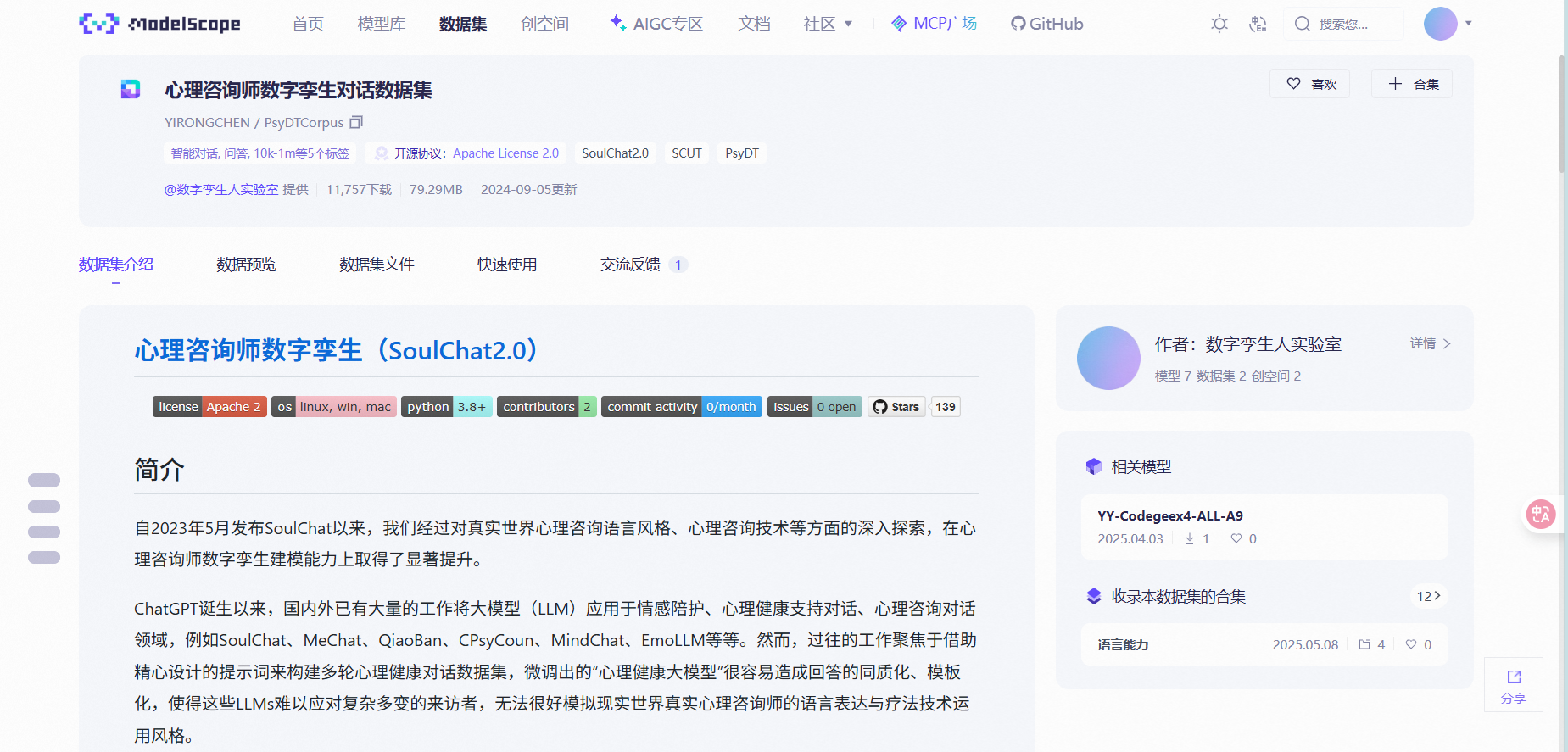
Task: Click the SCUT tag
Action: point(687,153)
